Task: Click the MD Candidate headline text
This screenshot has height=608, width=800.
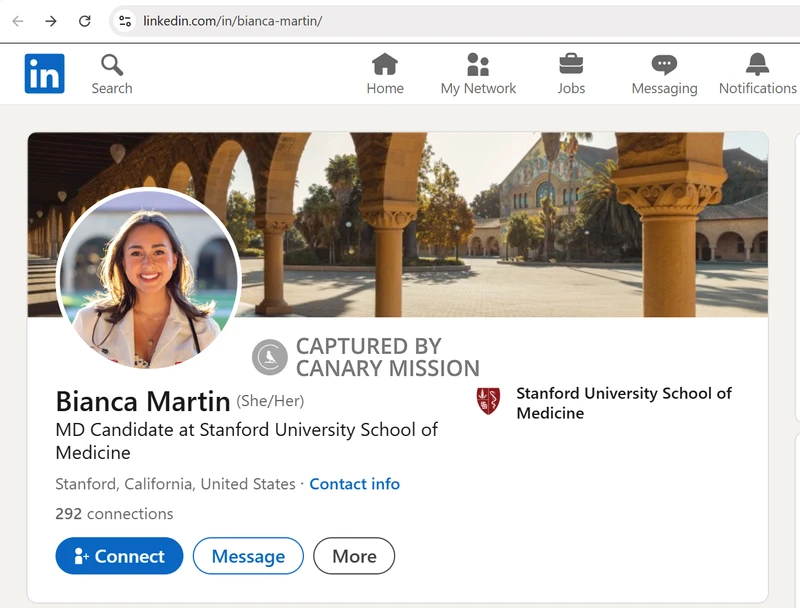Action: [x=246, y=441]
